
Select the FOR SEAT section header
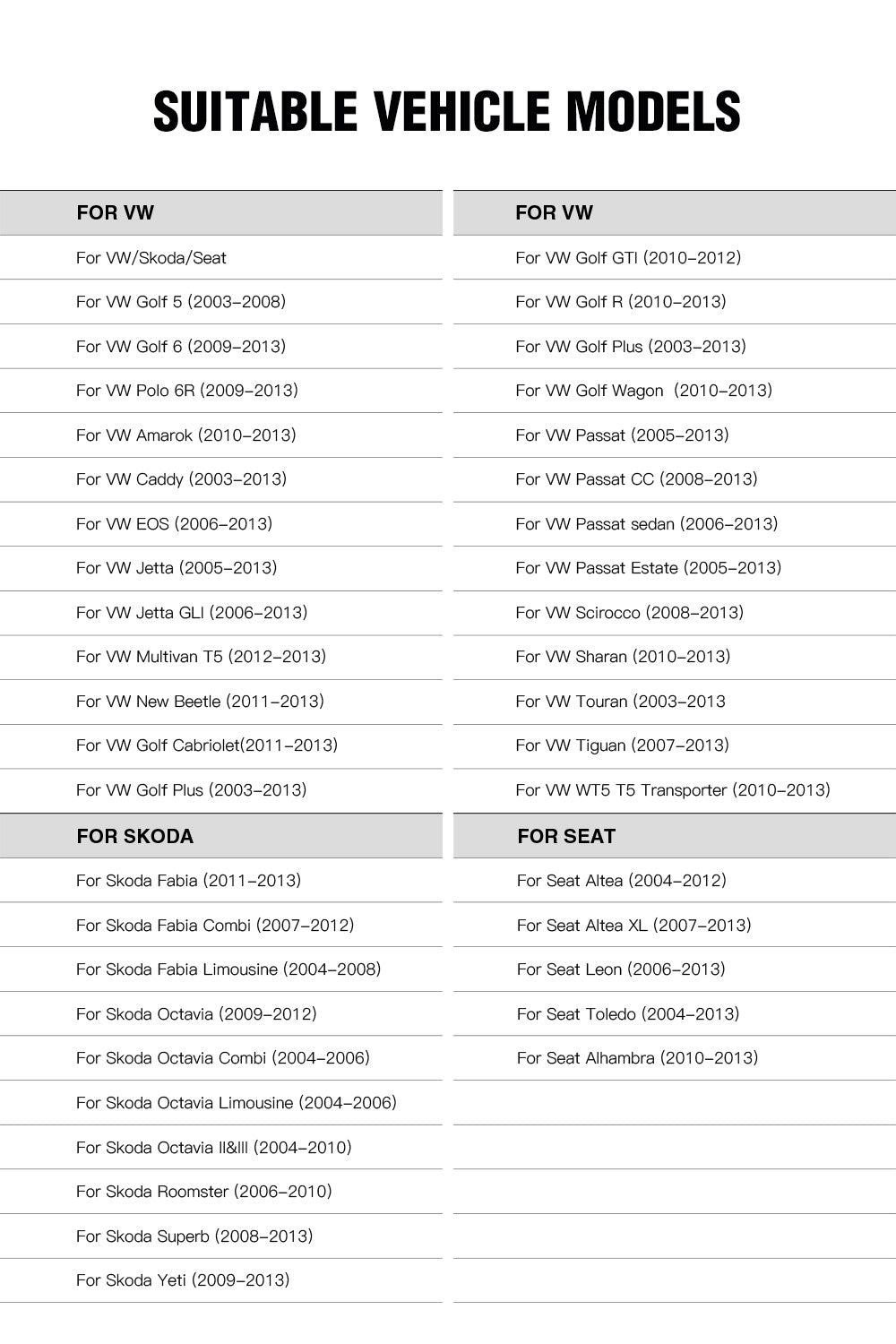coord(566,836)
